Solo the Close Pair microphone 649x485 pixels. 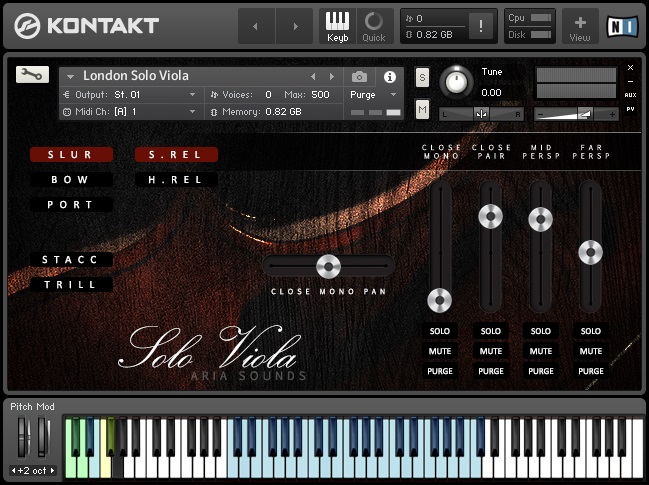click(x=490, y=331)
